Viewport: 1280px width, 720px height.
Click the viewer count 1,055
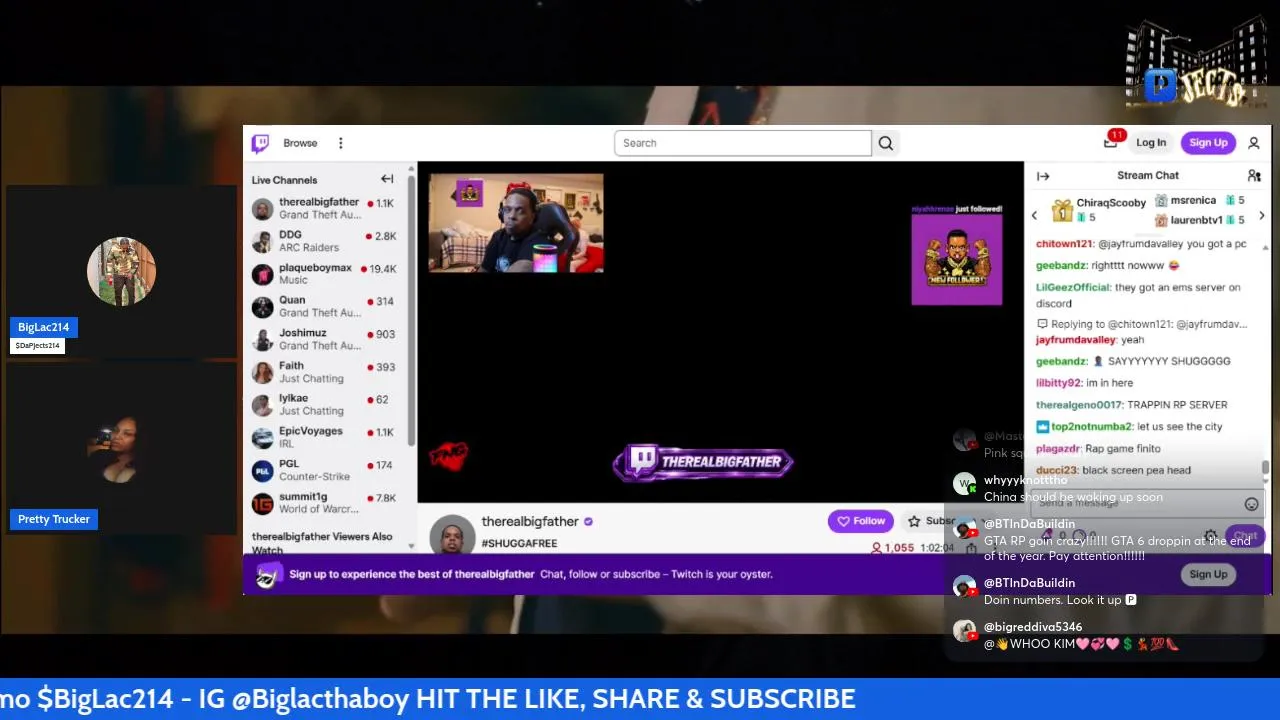893,548
